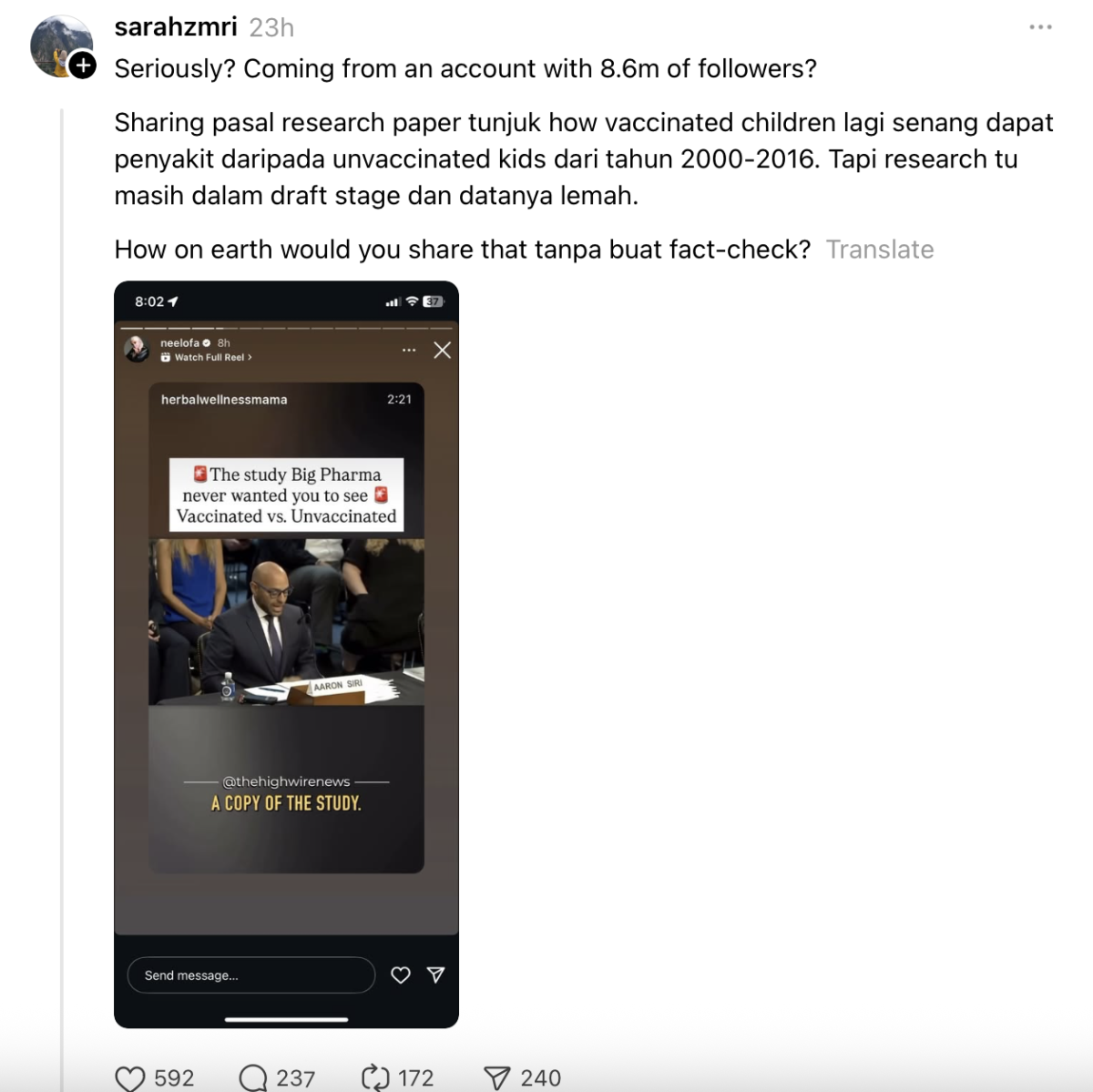Follow sarahzmri using the plus badge
Screen dimensions: 1093x1092
[83, 66]
